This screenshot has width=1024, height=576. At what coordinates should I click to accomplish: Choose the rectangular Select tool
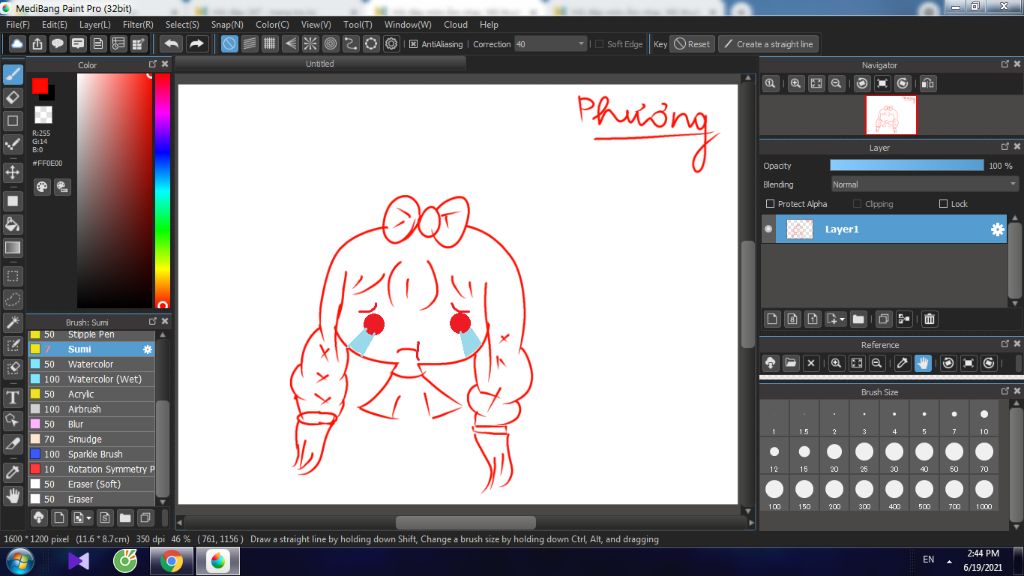point(12,276)
